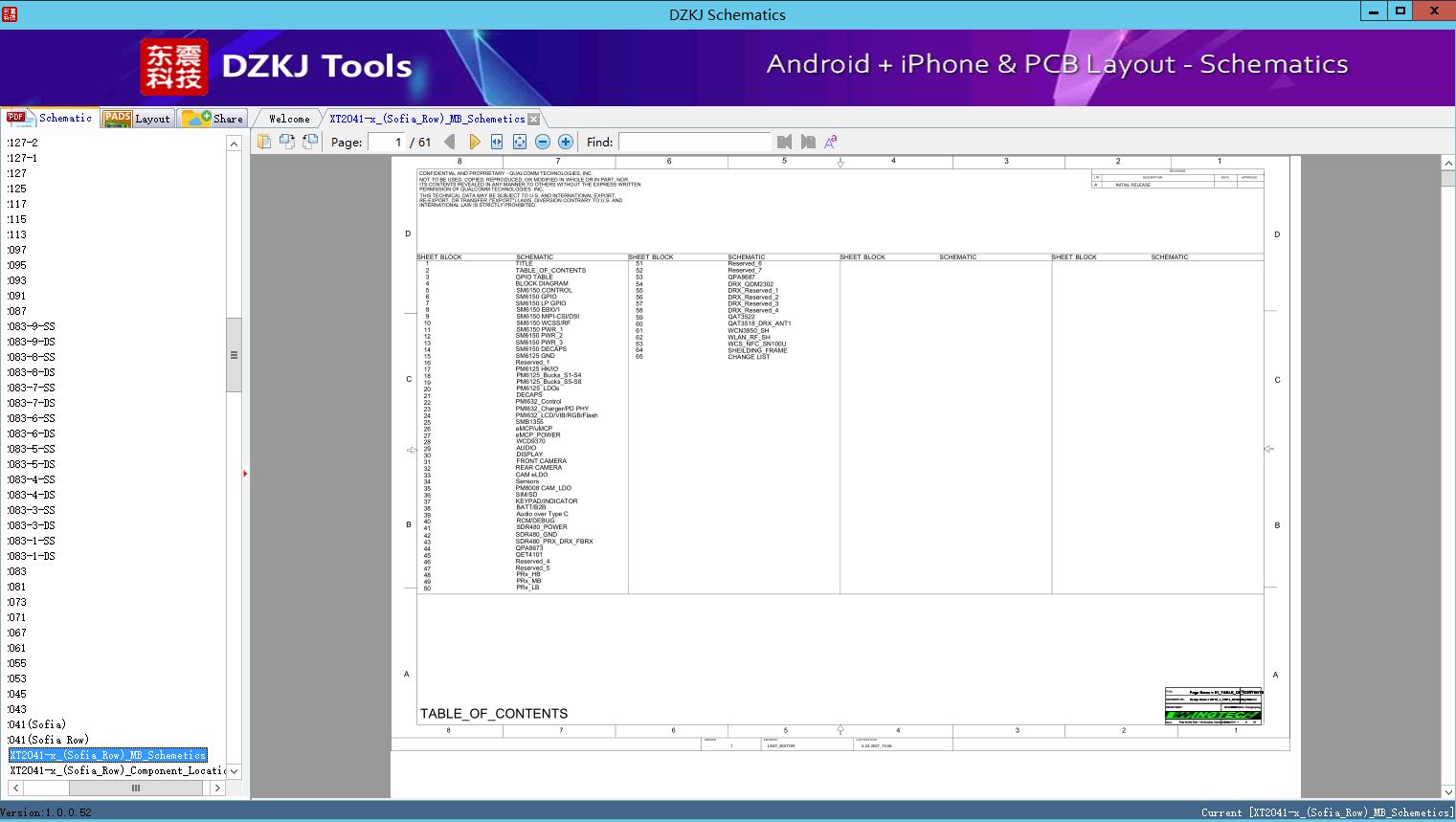Click tree panel scroll down arrow

click(234, 770)
